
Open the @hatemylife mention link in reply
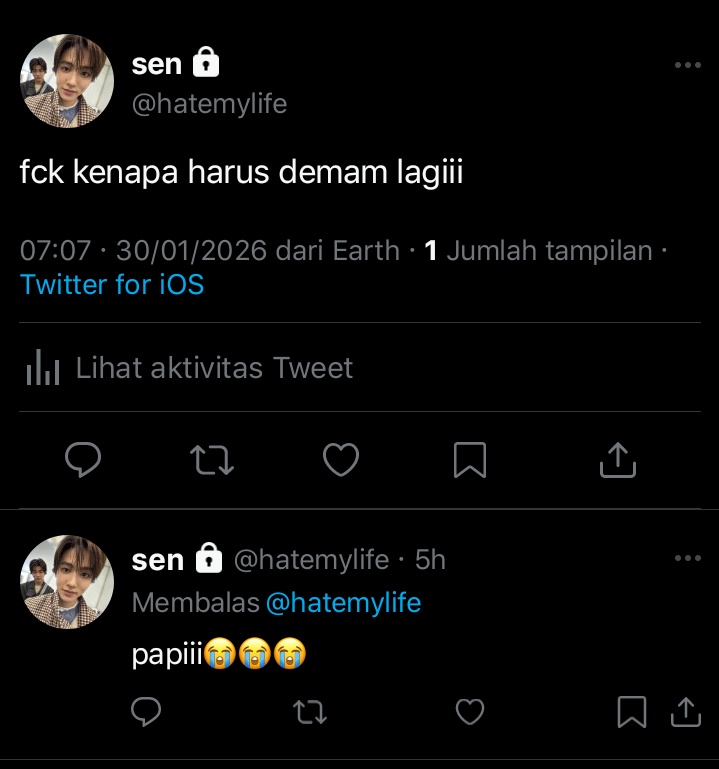pyautogui.click(x=343, y=603)
